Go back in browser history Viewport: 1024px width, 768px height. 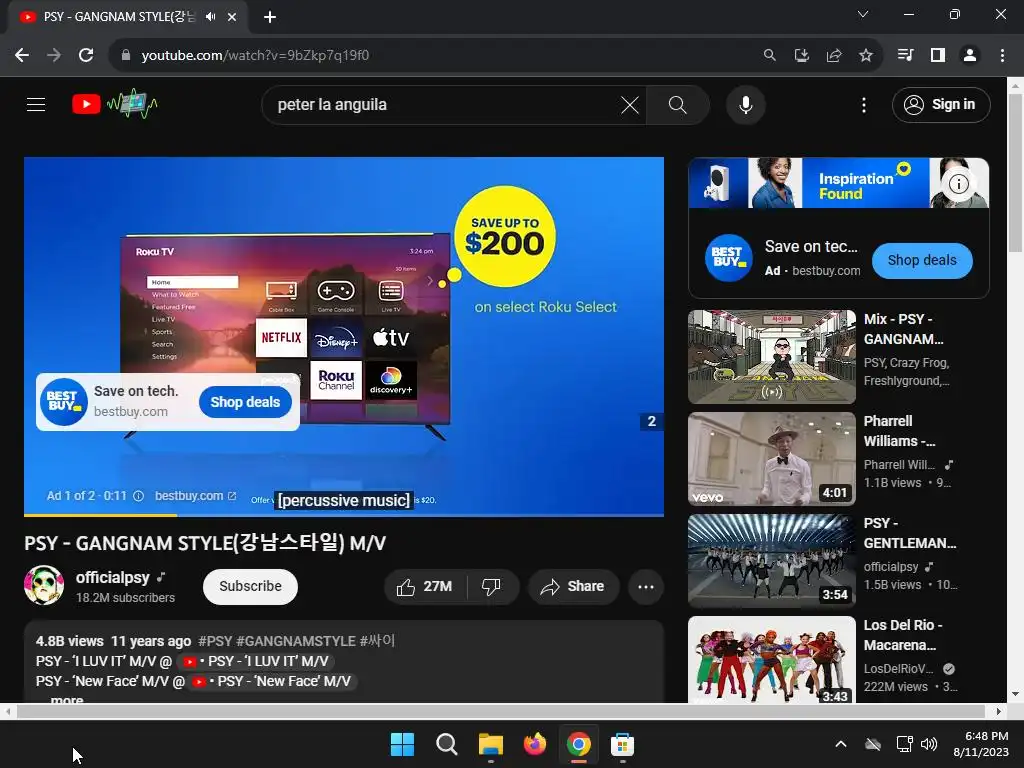coord(22,56)
